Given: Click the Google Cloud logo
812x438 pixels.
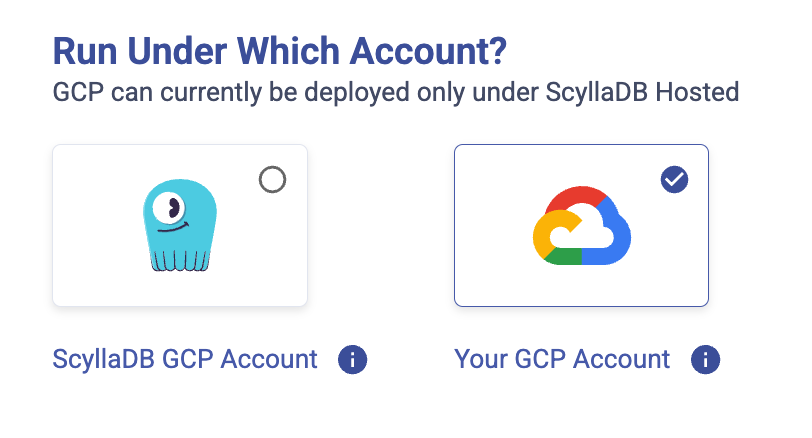Looking at the screenshot, I should (581, 226).
